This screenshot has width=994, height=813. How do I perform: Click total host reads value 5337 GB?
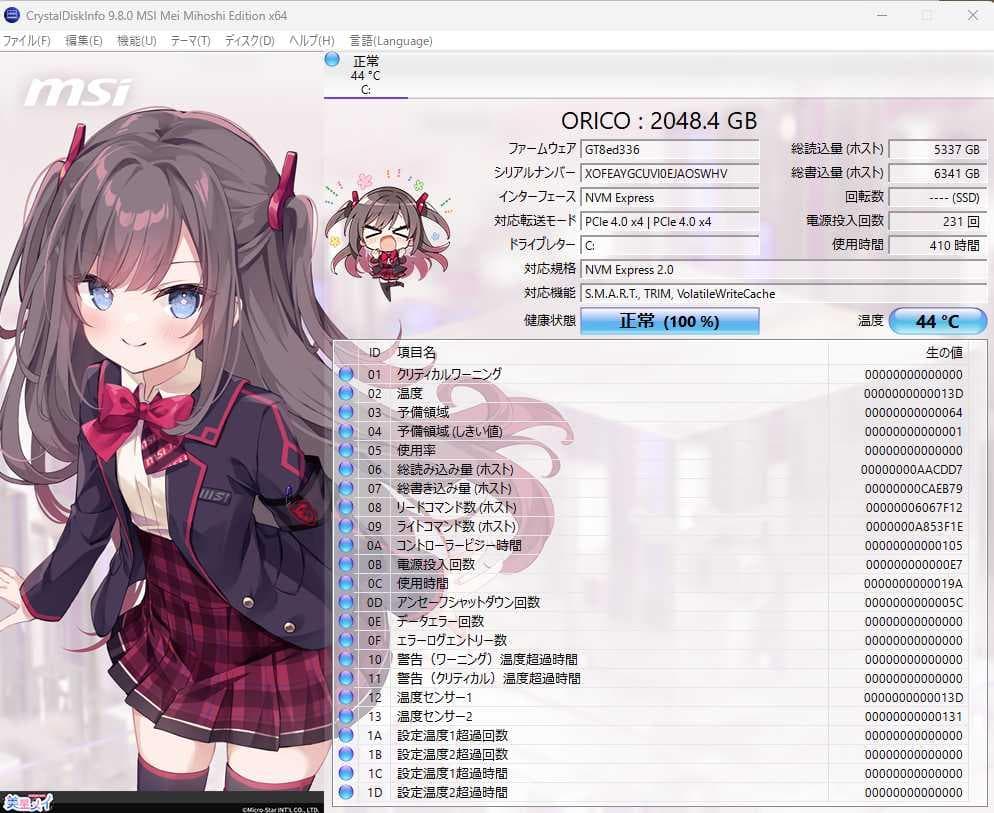[938, 150]
